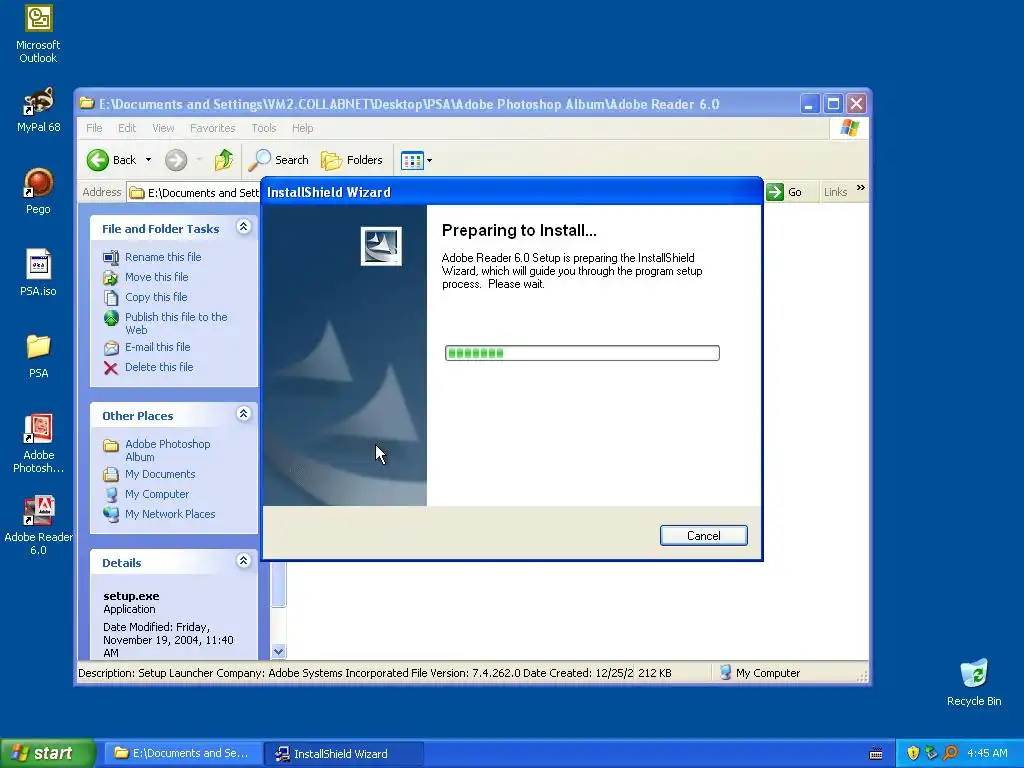Open My Documents in Other Places
Screen dimensions: 1024x768
(160, 474)
